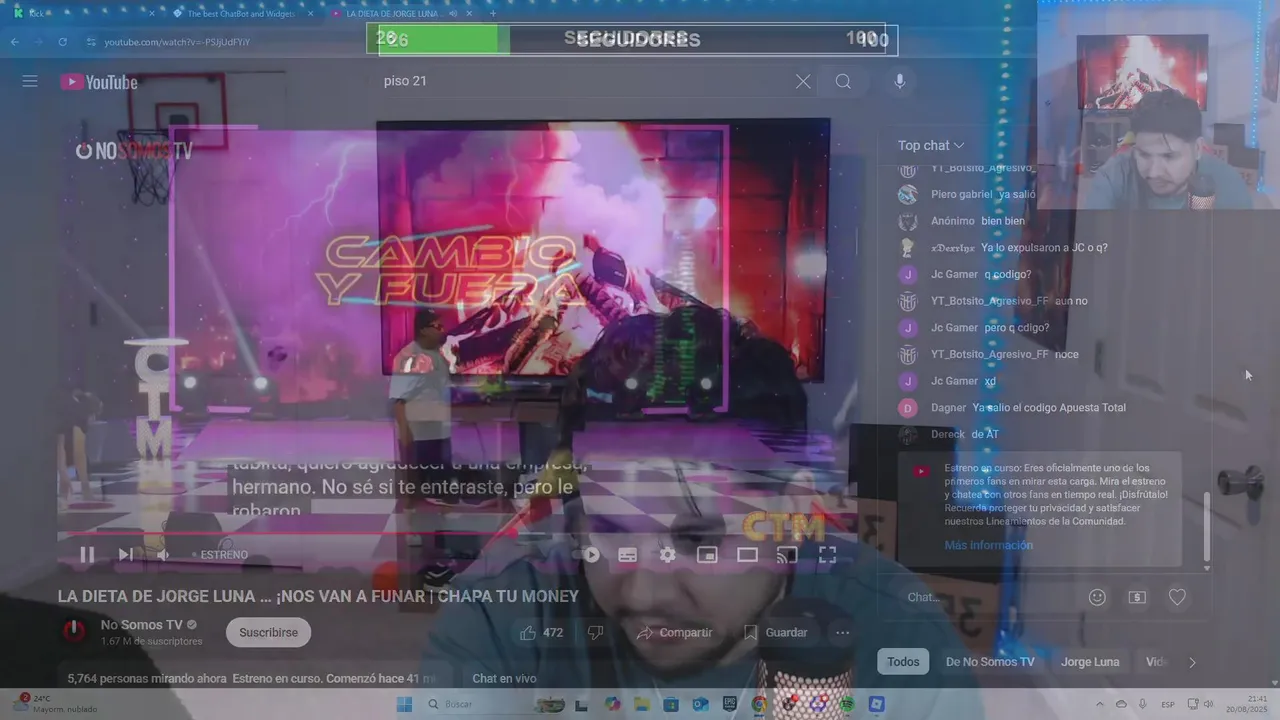Show more chips with the right arrow

1192,662
